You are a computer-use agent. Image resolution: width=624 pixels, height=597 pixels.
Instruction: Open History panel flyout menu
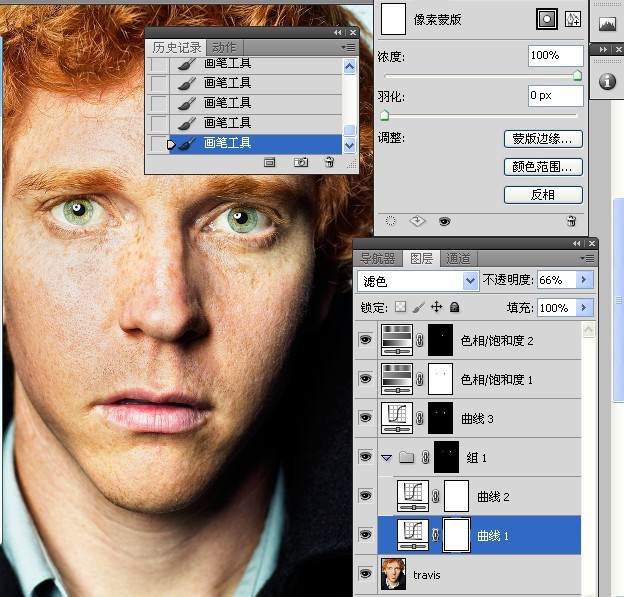click(x=348, y=48)
